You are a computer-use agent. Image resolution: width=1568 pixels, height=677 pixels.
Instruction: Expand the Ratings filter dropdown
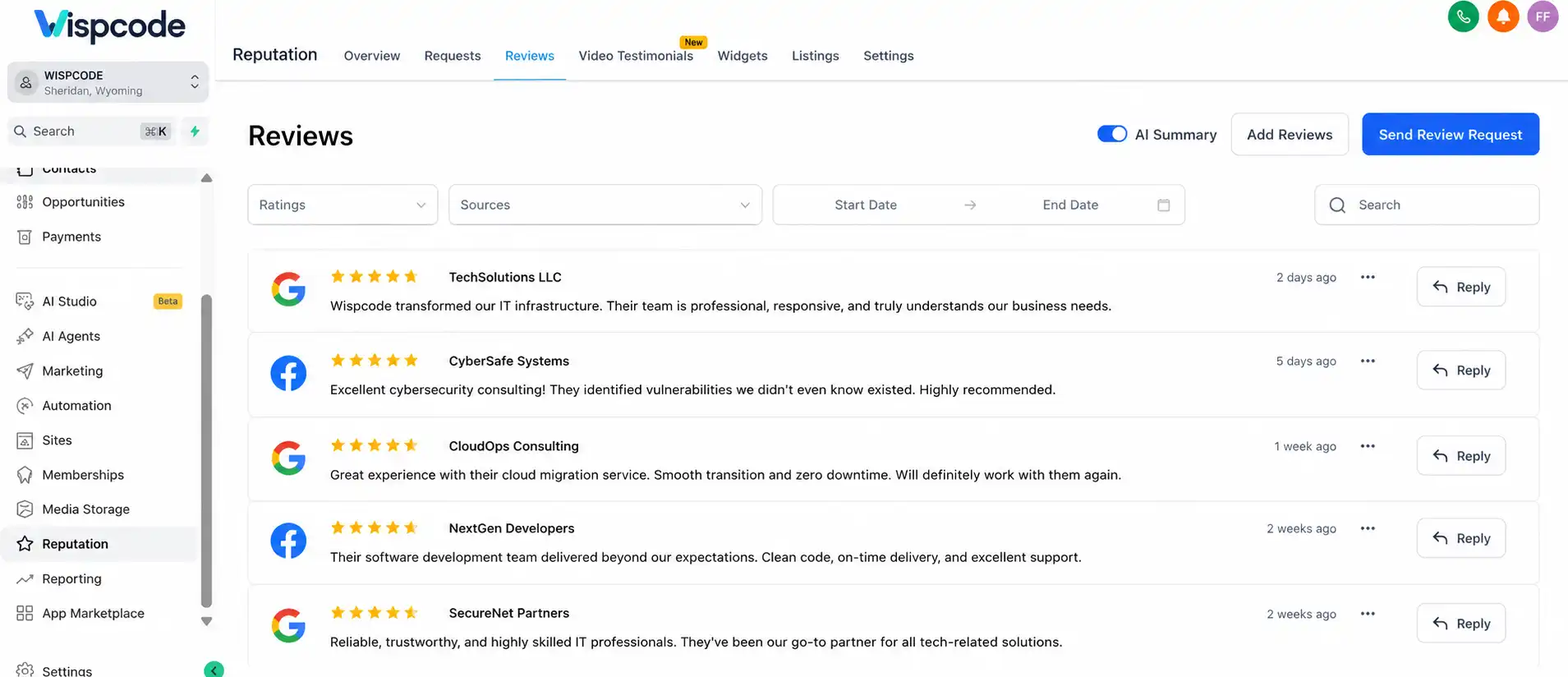(343, 205)
